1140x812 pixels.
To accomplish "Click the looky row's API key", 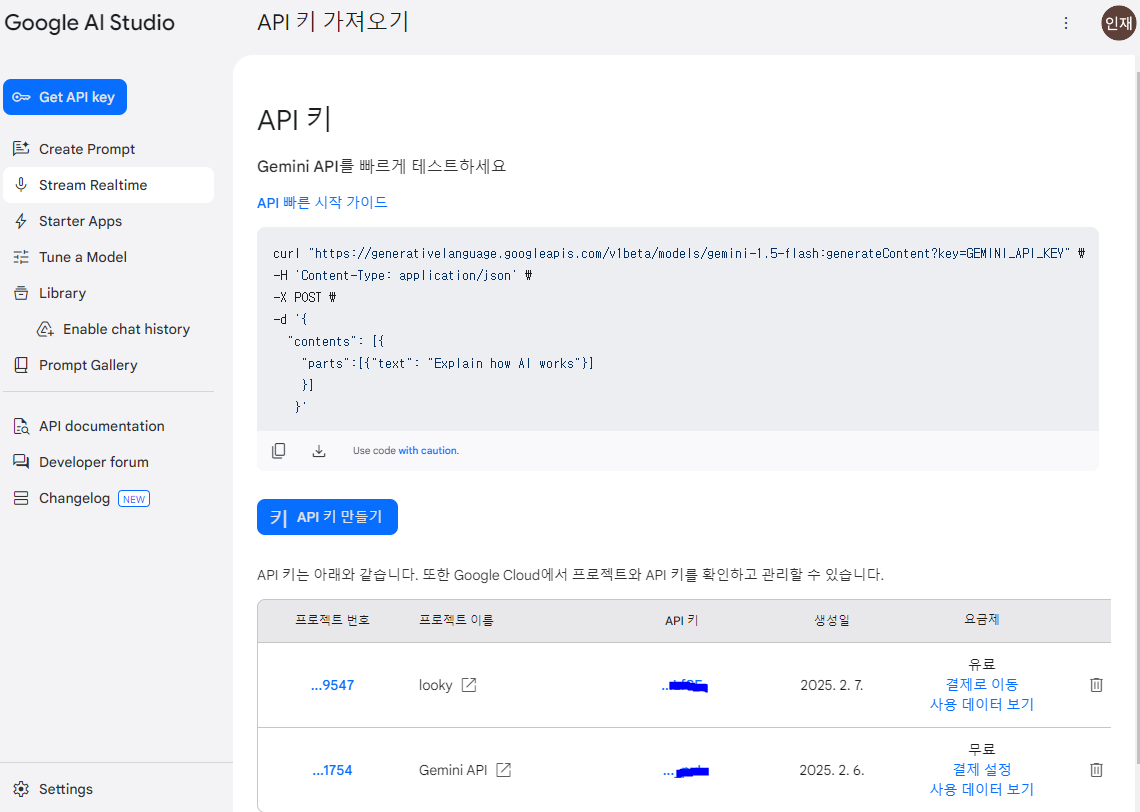I will tap(685, 685).
